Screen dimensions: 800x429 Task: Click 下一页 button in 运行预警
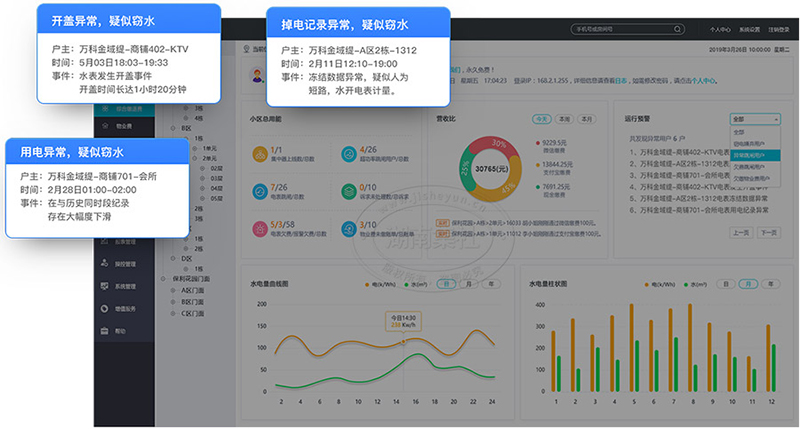click(768, 231)
